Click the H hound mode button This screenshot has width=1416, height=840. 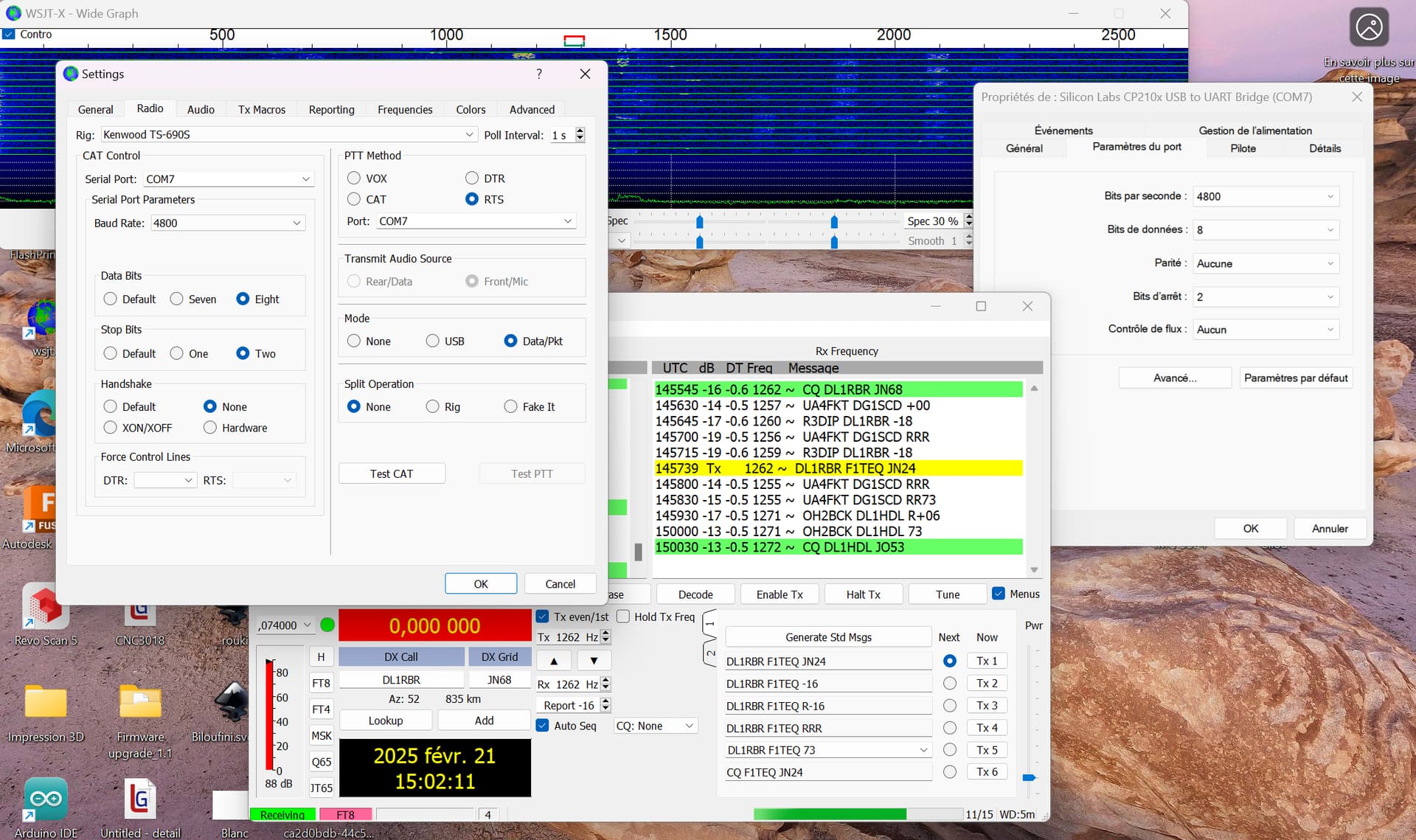pos(321,656)
